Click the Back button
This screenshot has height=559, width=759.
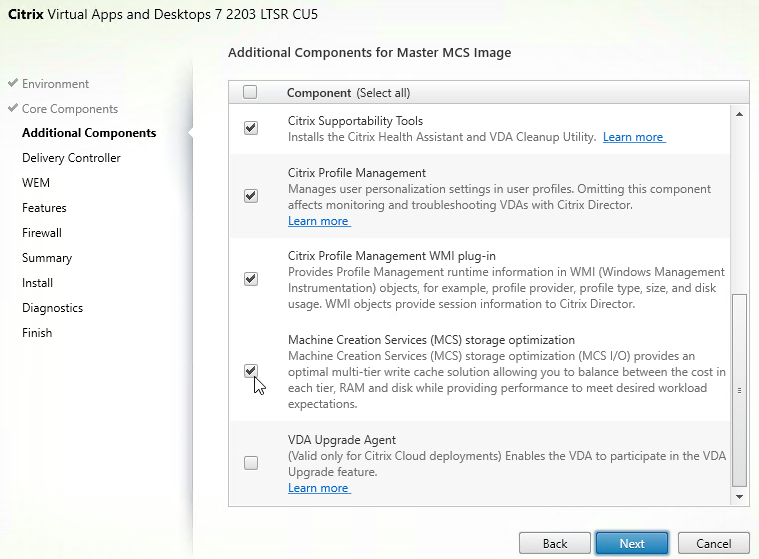(x=555, y=544)
